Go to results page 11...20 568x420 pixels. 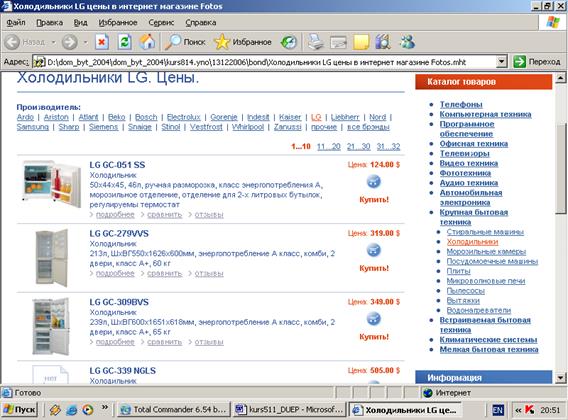[x=329, y=146]
